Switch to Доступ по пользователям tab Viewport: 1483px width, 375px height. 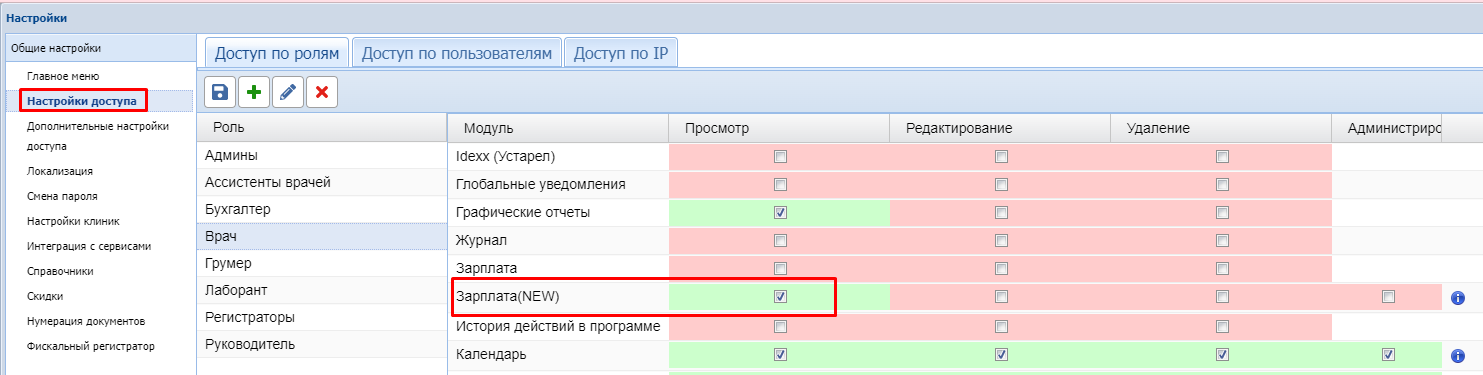click(456, 53)
